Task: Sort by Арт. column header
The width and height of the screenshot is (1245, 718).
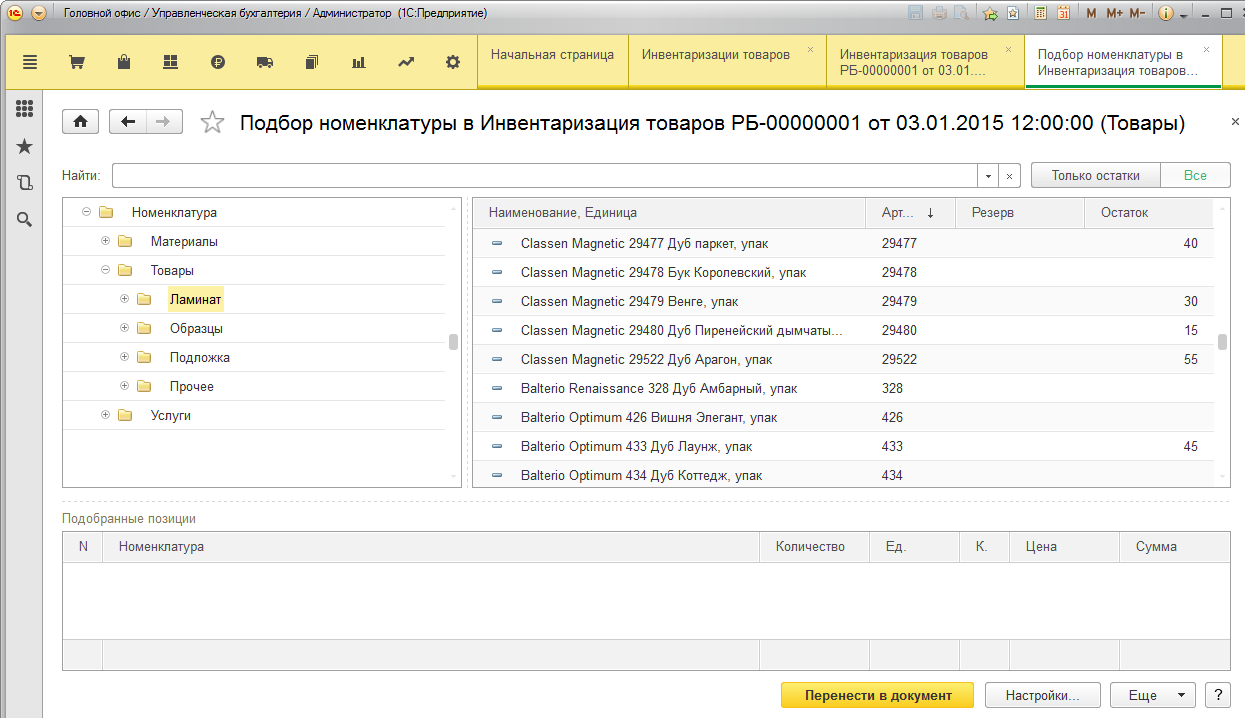Action: tap(910, 212)
